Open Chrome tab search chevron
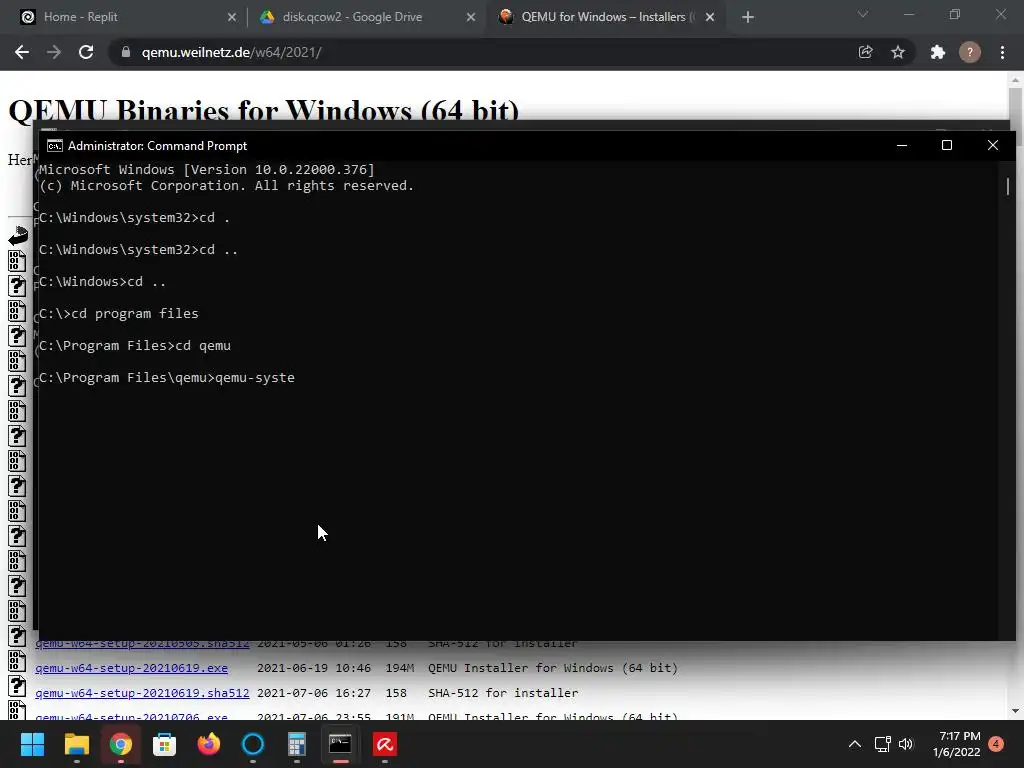Image resolution: width=1024 pixels, height=768 pixels. pyautogui.click(x=863, y=14)
